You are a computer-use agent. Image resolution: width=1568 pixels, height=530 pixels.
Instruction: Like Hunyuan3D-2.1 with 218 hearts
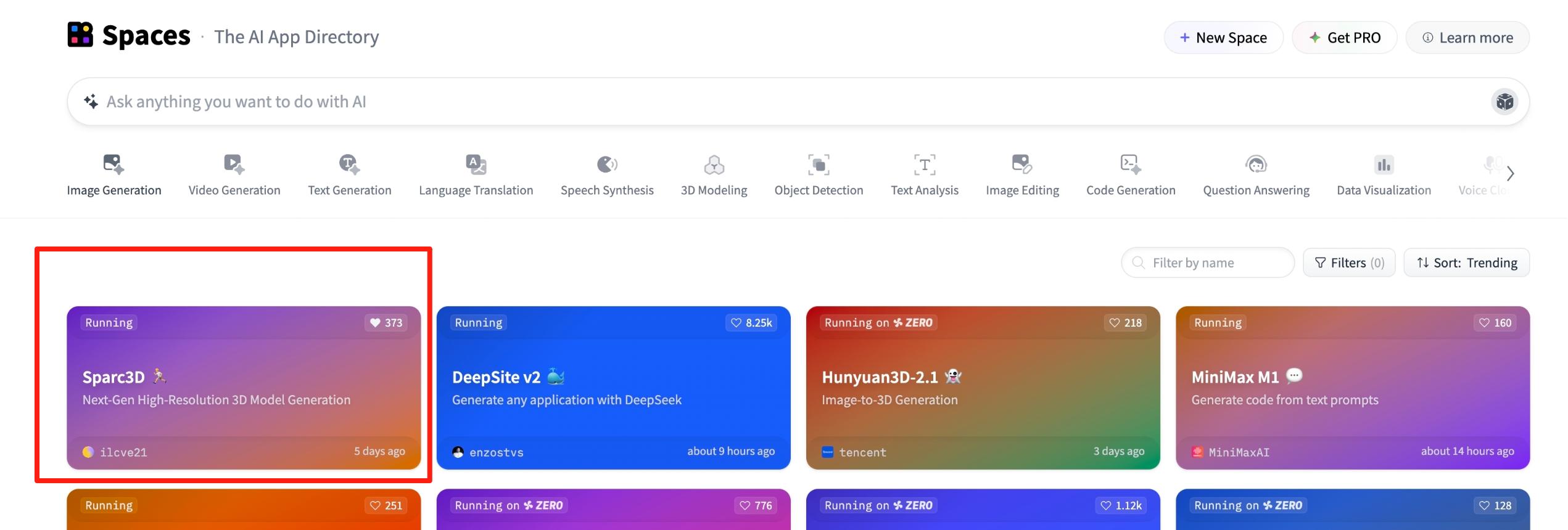pos(1126,323)
